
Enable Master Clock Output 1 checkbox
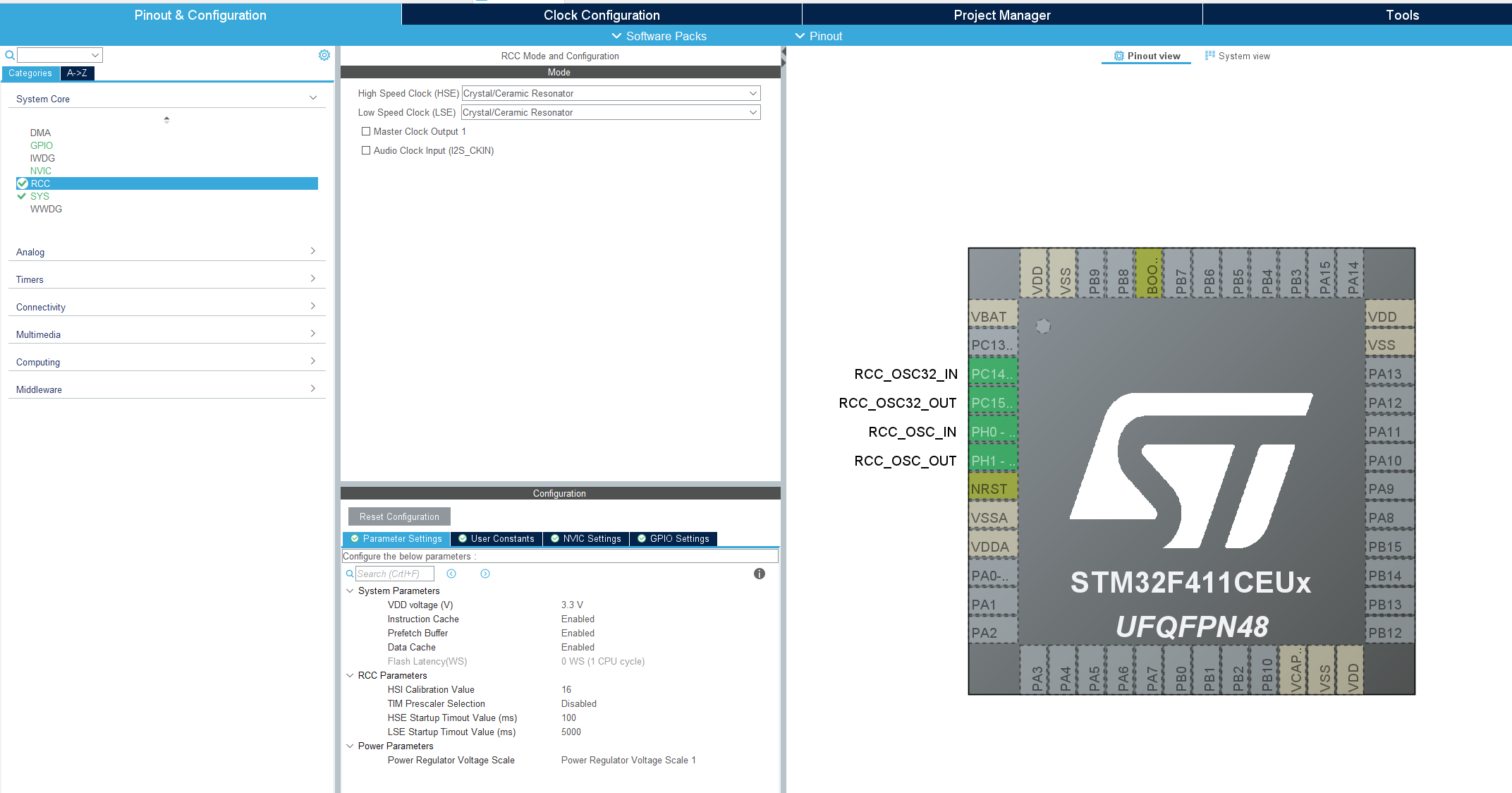pyautogui.click(x=366, y=131)
